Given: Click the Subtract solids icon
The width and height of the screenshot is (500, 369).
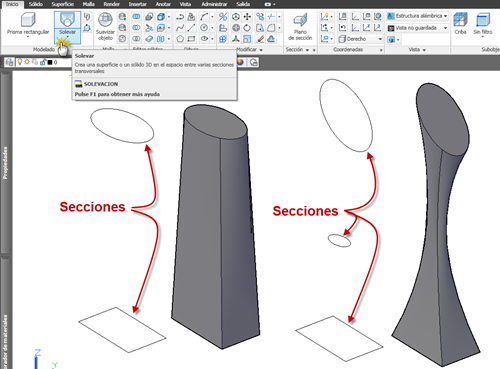Looking at the screenshot, I should [x=136, y=28].
